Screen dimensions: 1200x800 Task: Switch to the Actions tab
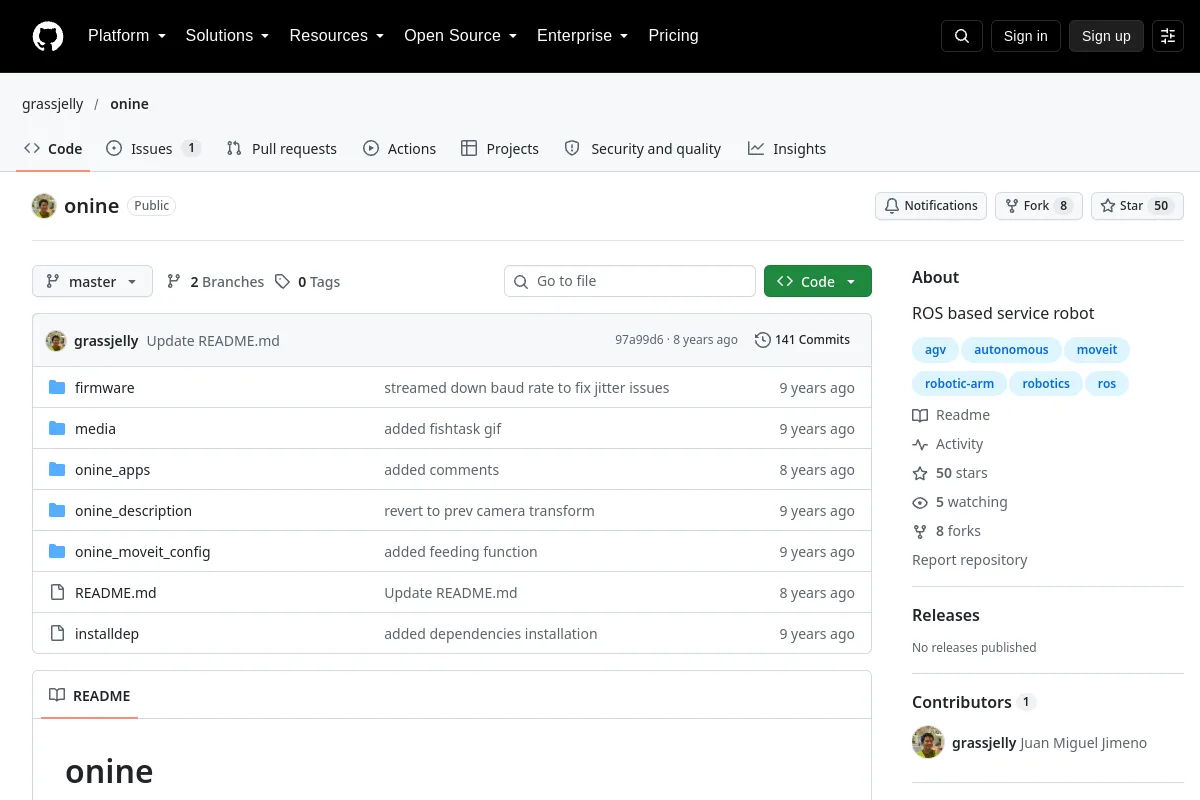click(399, 149)
